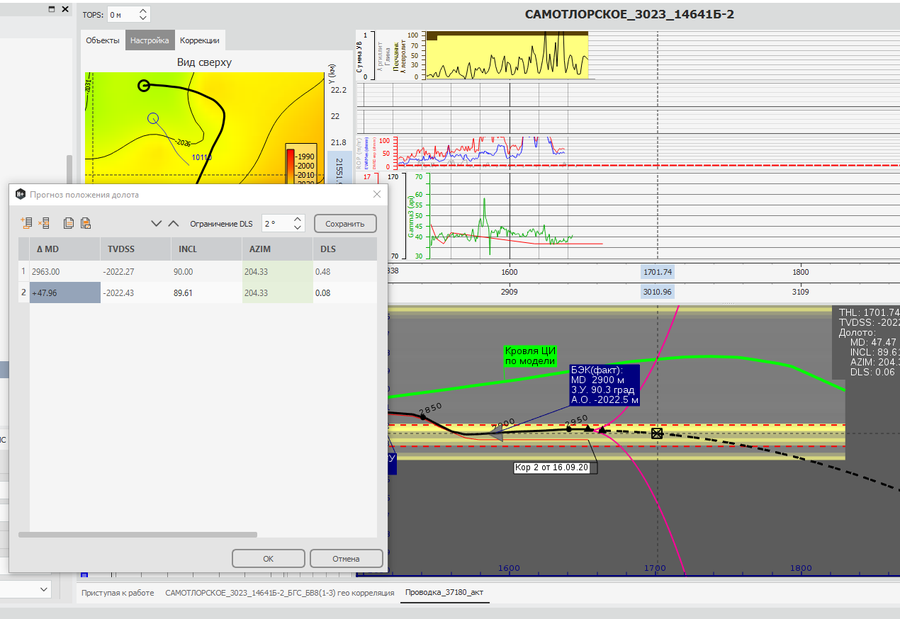Open the Коррекции tab
Image resolution: width=900 pixels, height=619 pixels.
199,40
